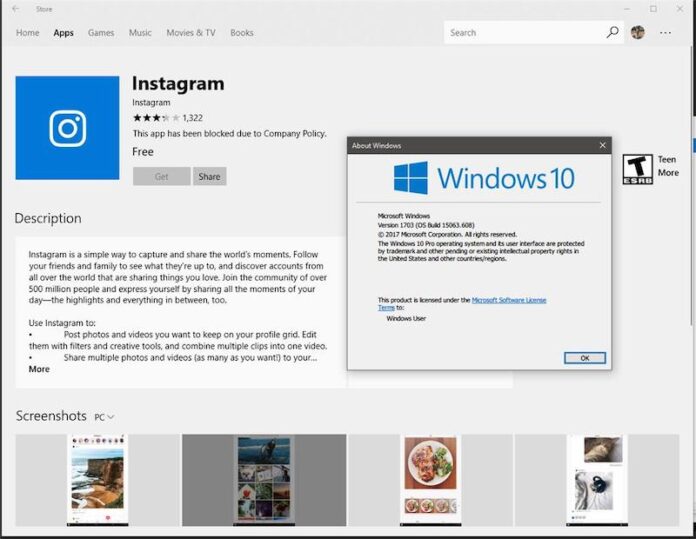Viewport: 696px width, 539px height.
Task: Select the Apps tab
Action: point(63,33)
